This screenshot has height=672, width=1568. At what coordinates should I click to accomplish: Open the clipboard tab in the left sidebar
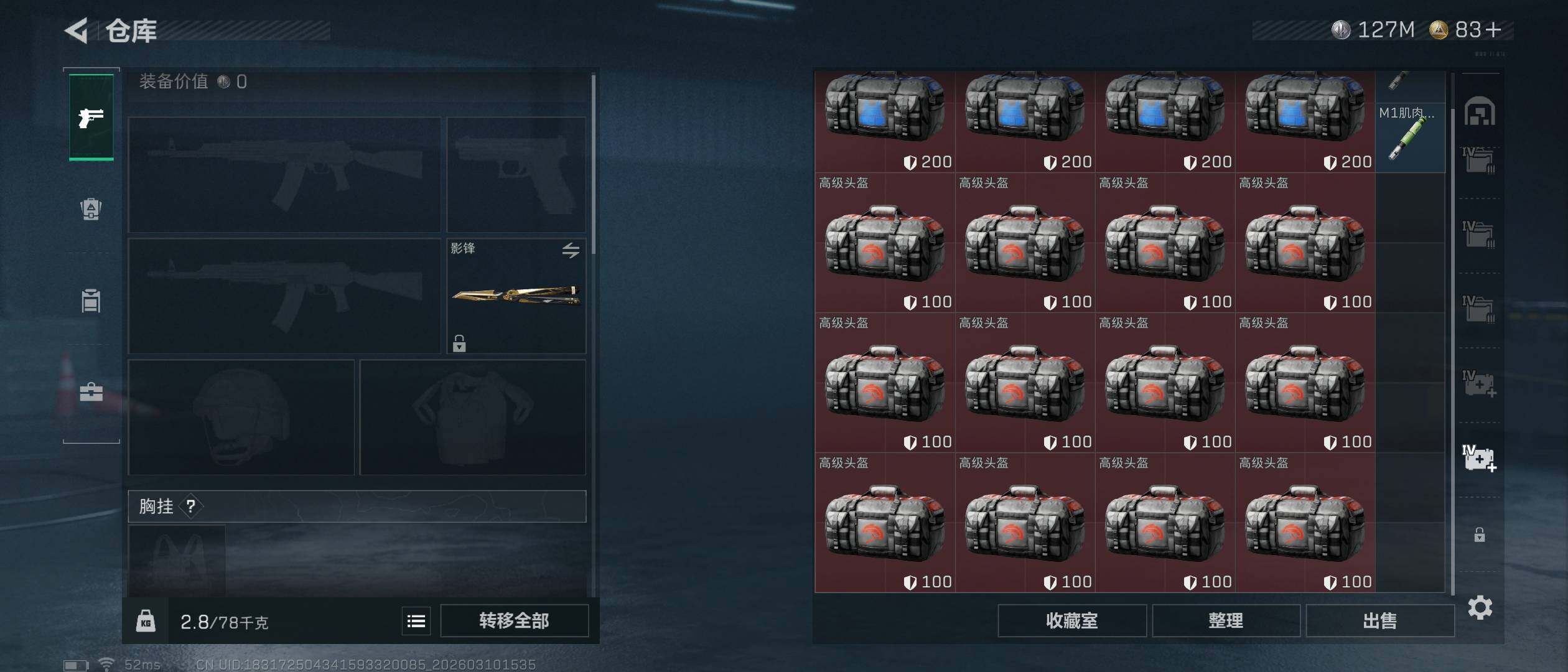coord(91,301)
